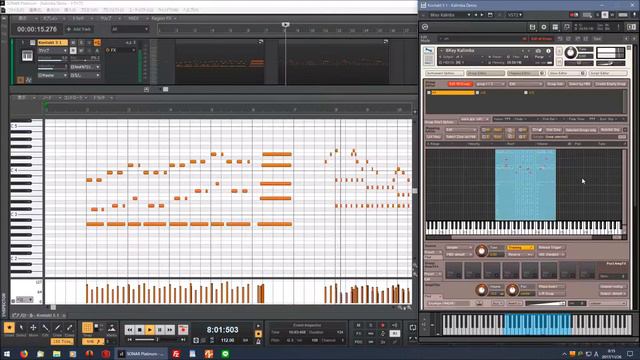Open the Script Editor tab
The width and height of the screenshot is (640, 360).
[x=608, y=73]
